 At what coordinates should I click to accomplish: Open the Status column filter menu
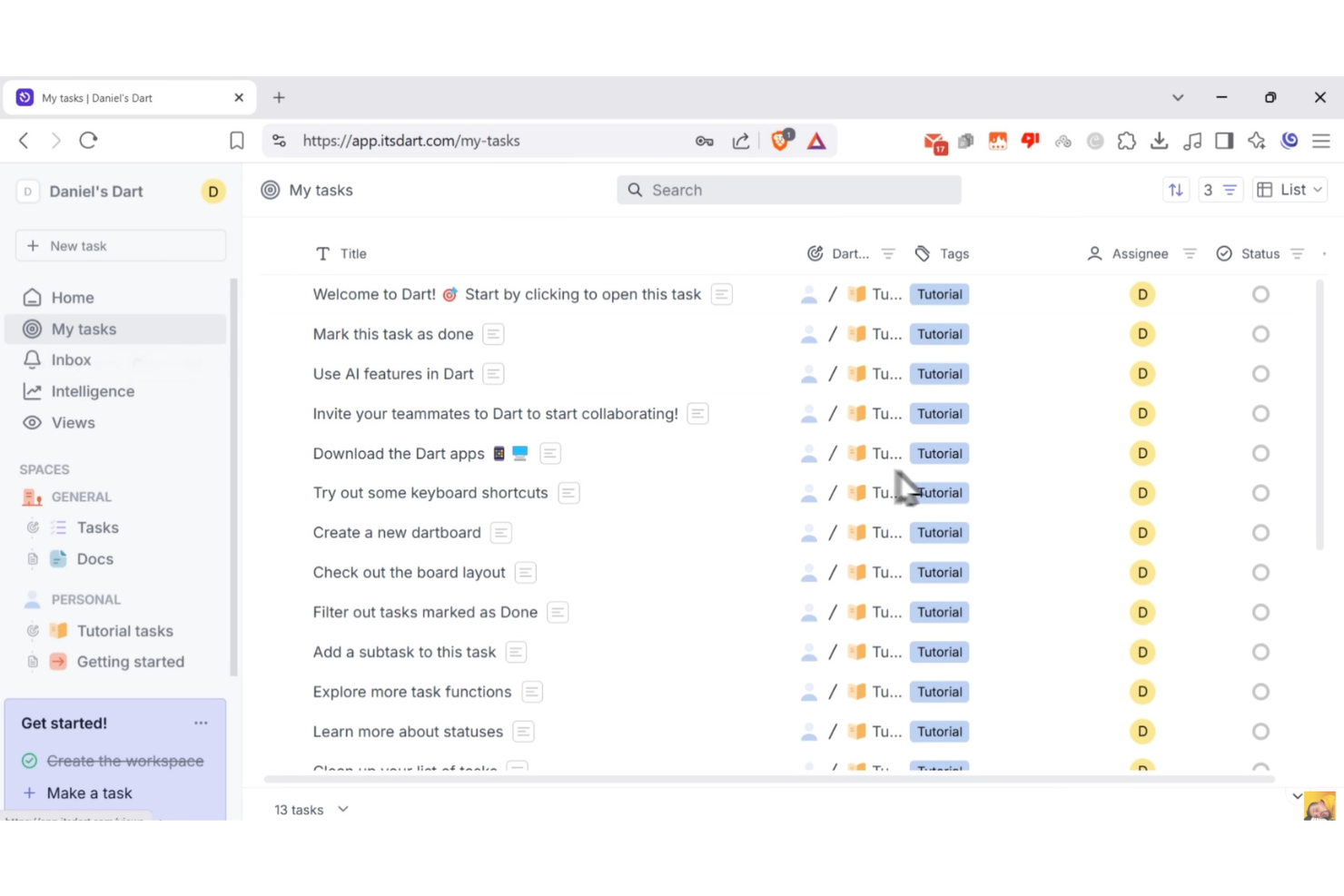click(1298, 254)
